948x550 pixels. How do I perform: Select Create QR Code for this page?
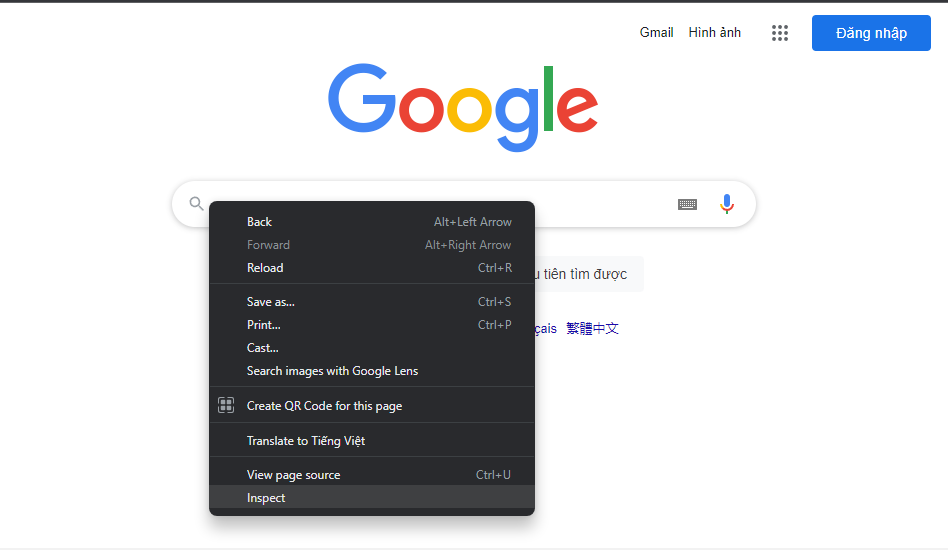coord(372,406)
